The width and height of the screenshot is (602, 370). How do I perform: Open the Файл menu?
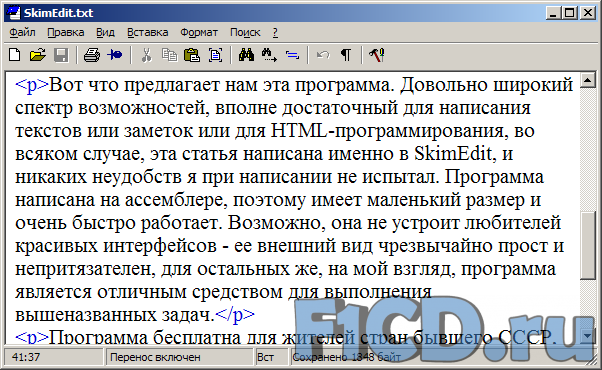[x=22, y=33]
